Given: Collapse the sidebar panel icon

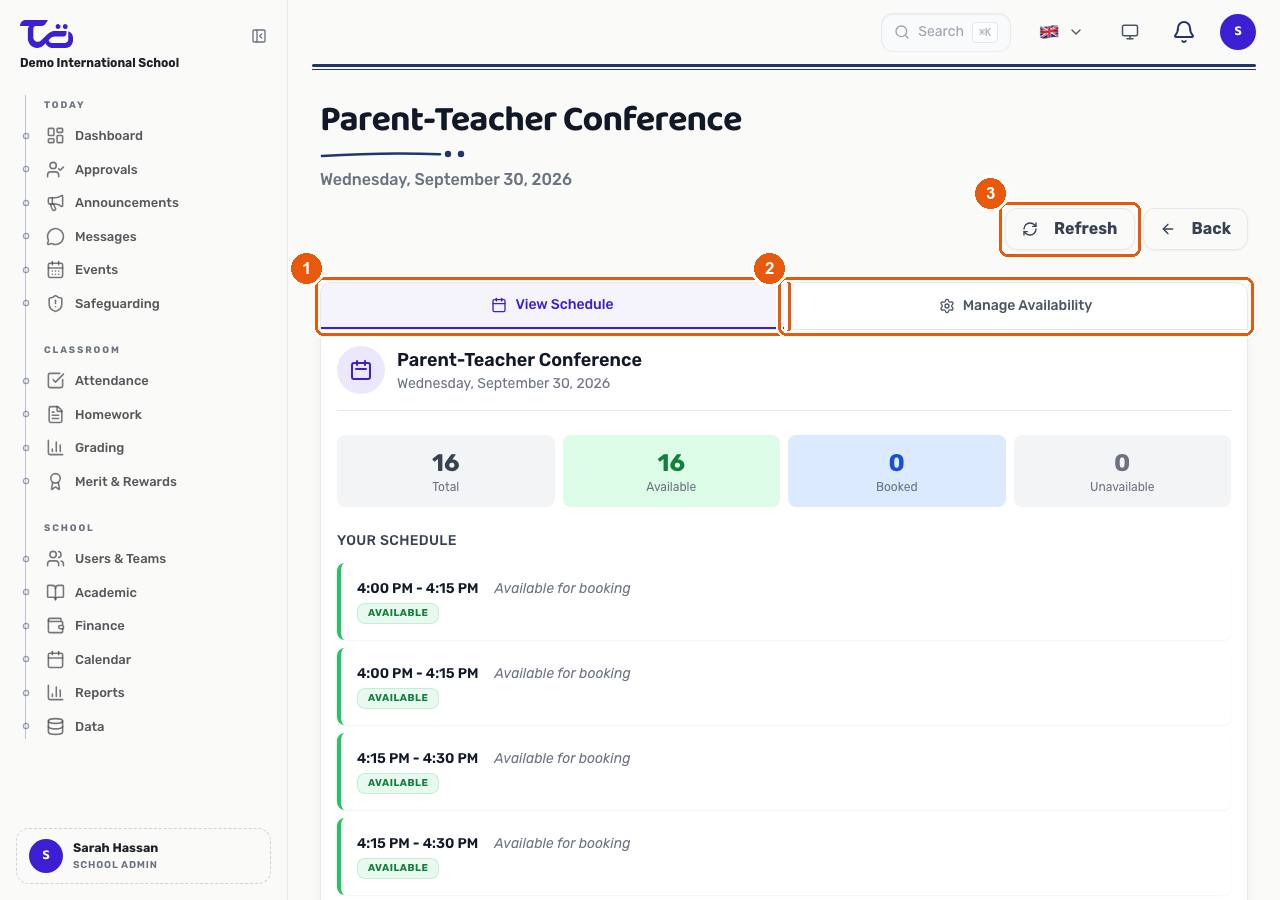Looking at the screenshot, I should [259, 36].
